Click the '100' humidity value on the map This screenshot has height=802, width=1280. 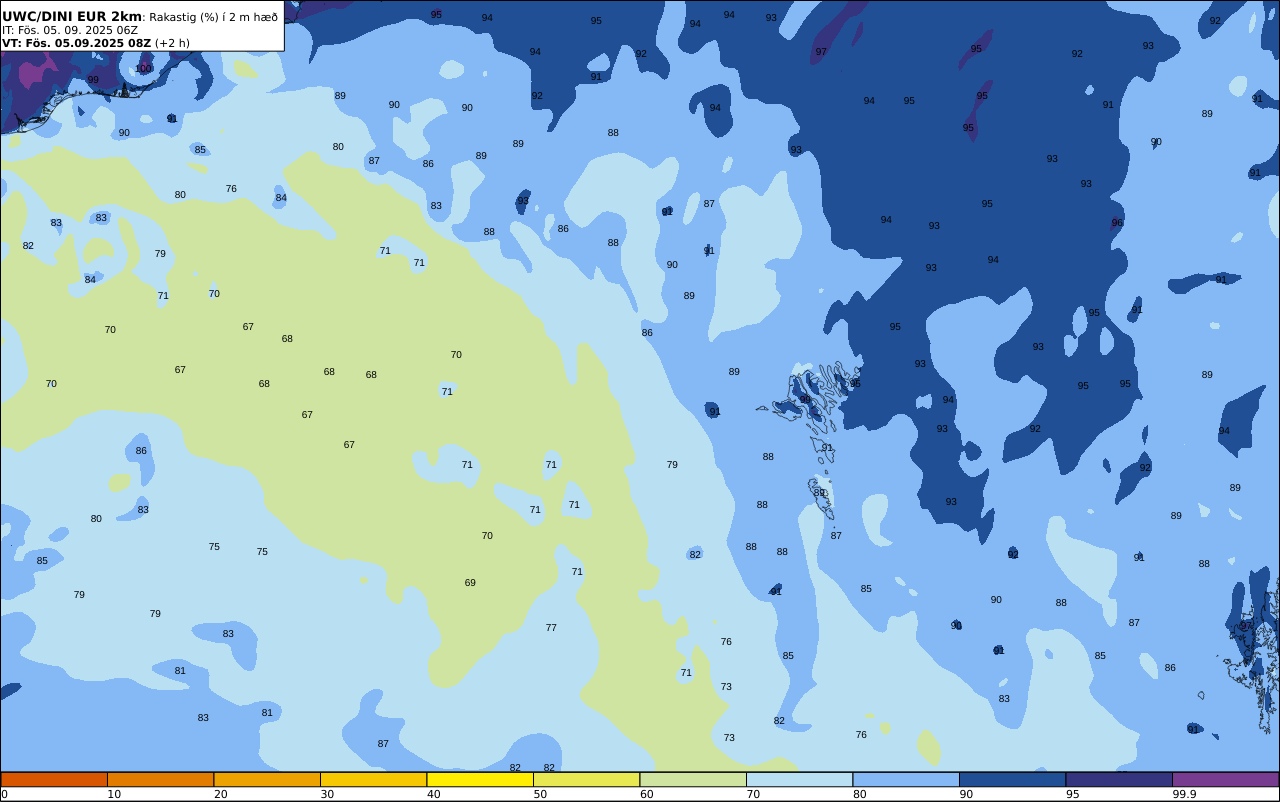[144, 69]
